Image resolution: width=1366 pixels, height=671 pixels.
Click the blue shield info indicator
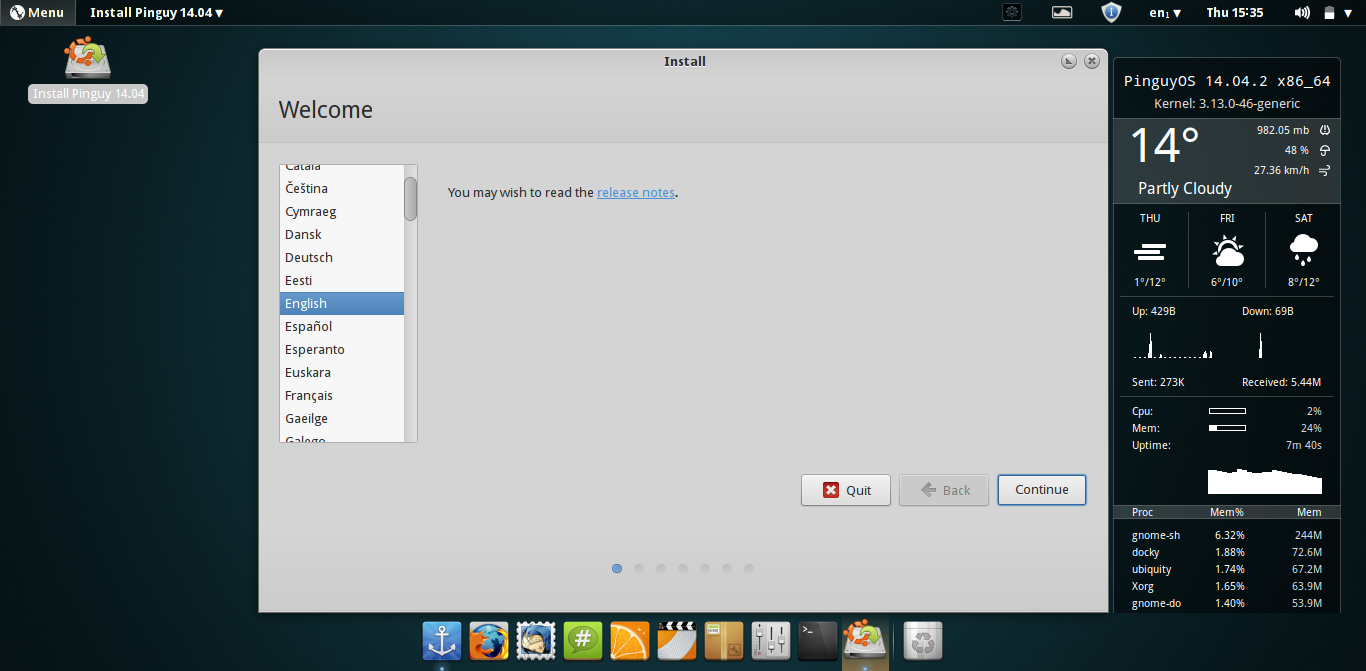[x=1111, y=12]
